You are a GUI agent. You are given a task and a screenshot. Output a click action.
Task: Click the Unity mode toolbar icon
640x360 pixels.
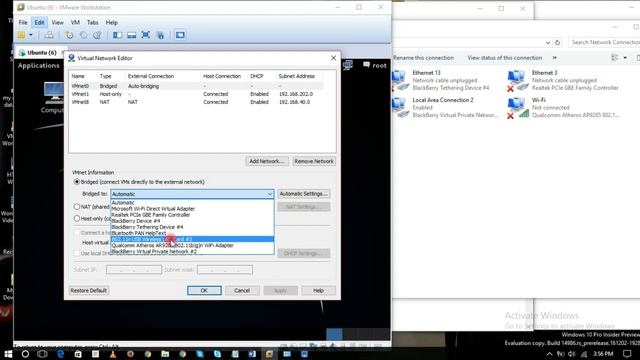(160, 35)
